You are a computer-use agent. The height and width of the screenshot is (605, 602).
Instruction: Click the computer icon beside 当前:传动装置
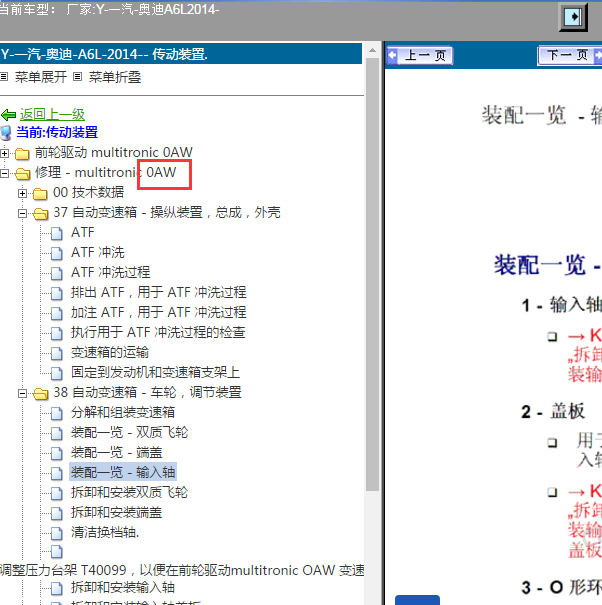pos(6,132)
